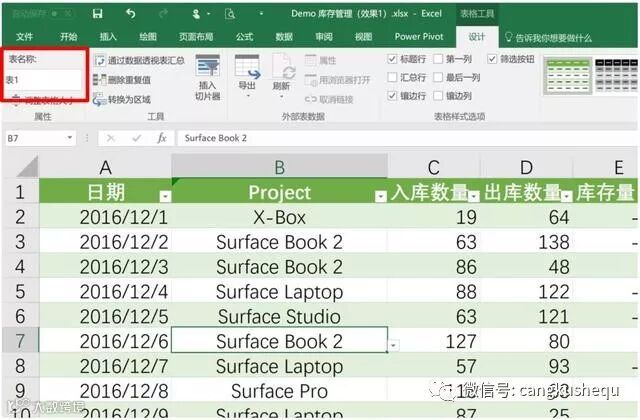
Task: Click the Undo arrow icon
Action: 131,14
